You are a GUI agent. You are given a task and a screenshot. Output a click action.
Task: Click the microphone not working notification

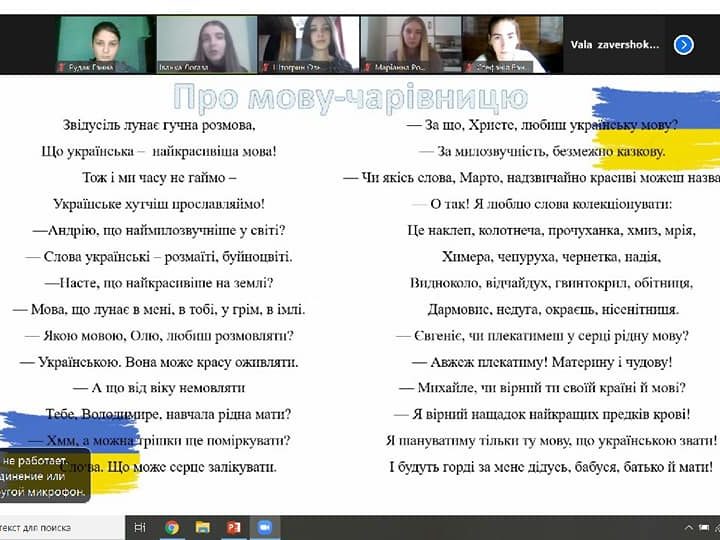point(45,476)
